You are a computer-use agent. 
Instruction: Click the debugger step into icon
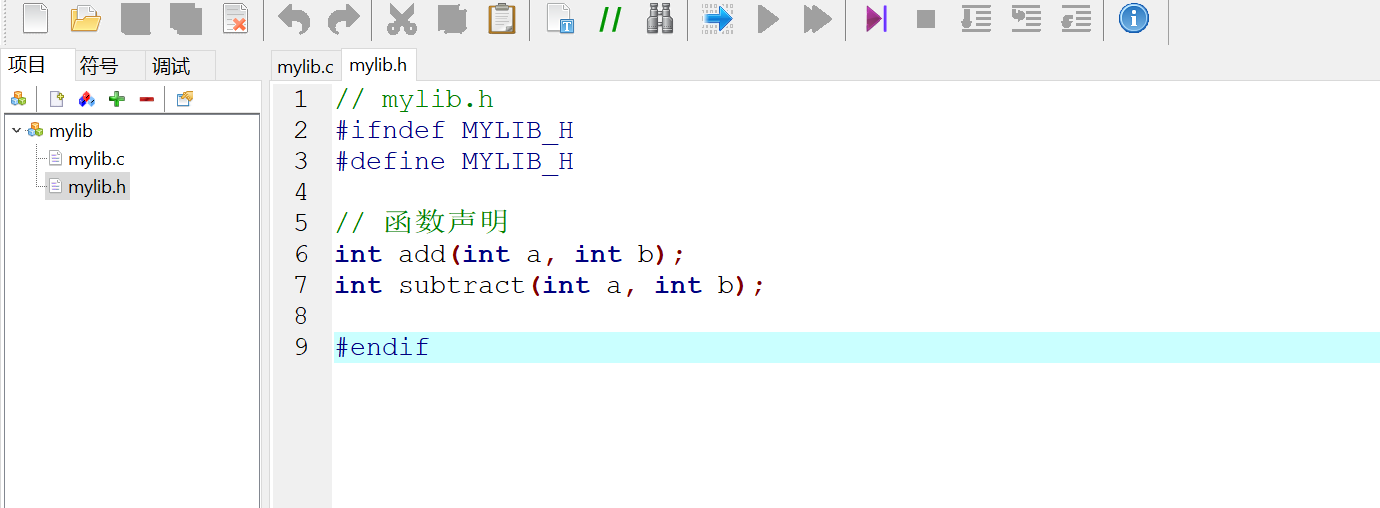[x=1026, y=18]
